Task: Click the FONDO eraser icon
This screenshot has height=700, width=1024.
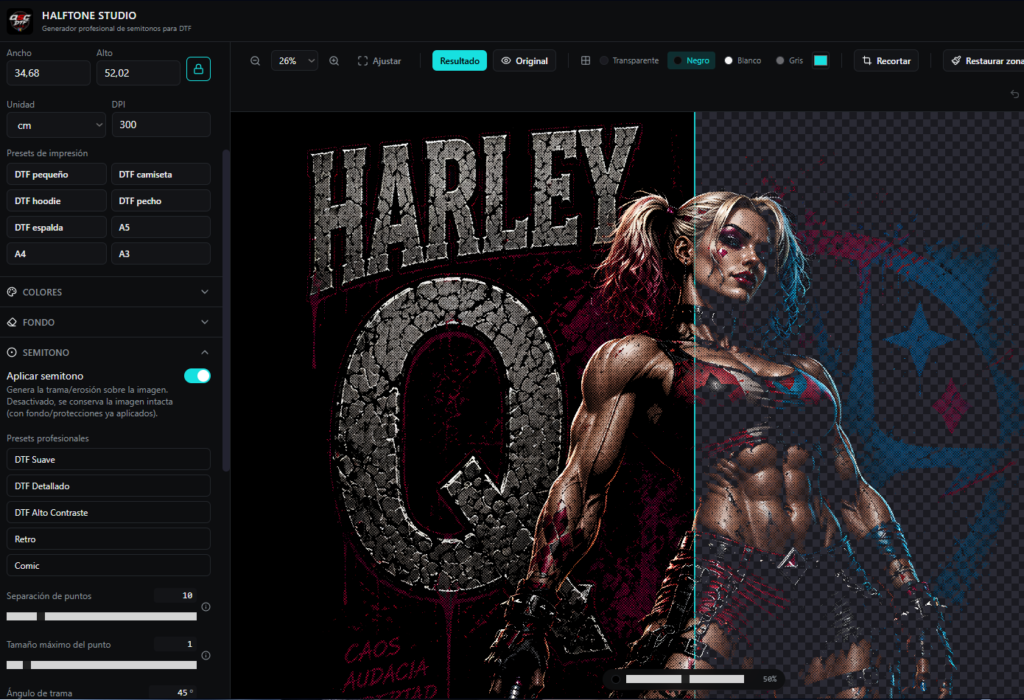Action: pos(12,322)
